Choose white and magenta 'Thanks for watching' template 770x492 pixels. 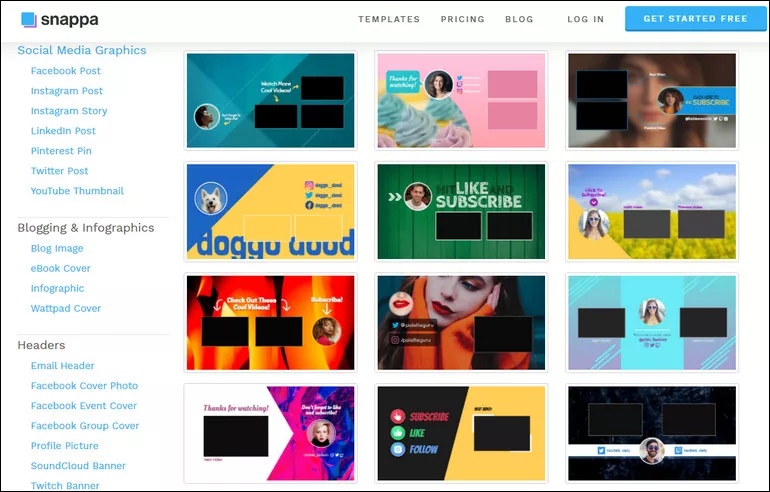tap(271, 434)
